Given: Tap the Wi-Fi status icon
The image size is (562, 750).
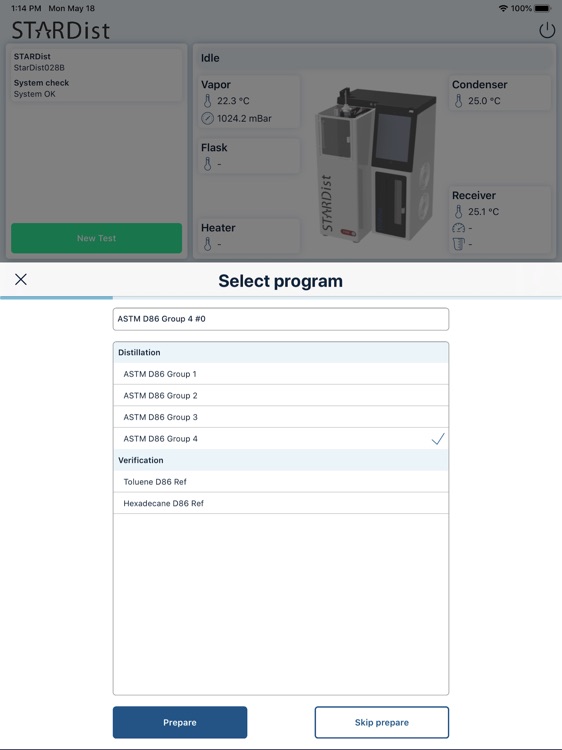Looking at the screenshot, I should coord(503,8).
